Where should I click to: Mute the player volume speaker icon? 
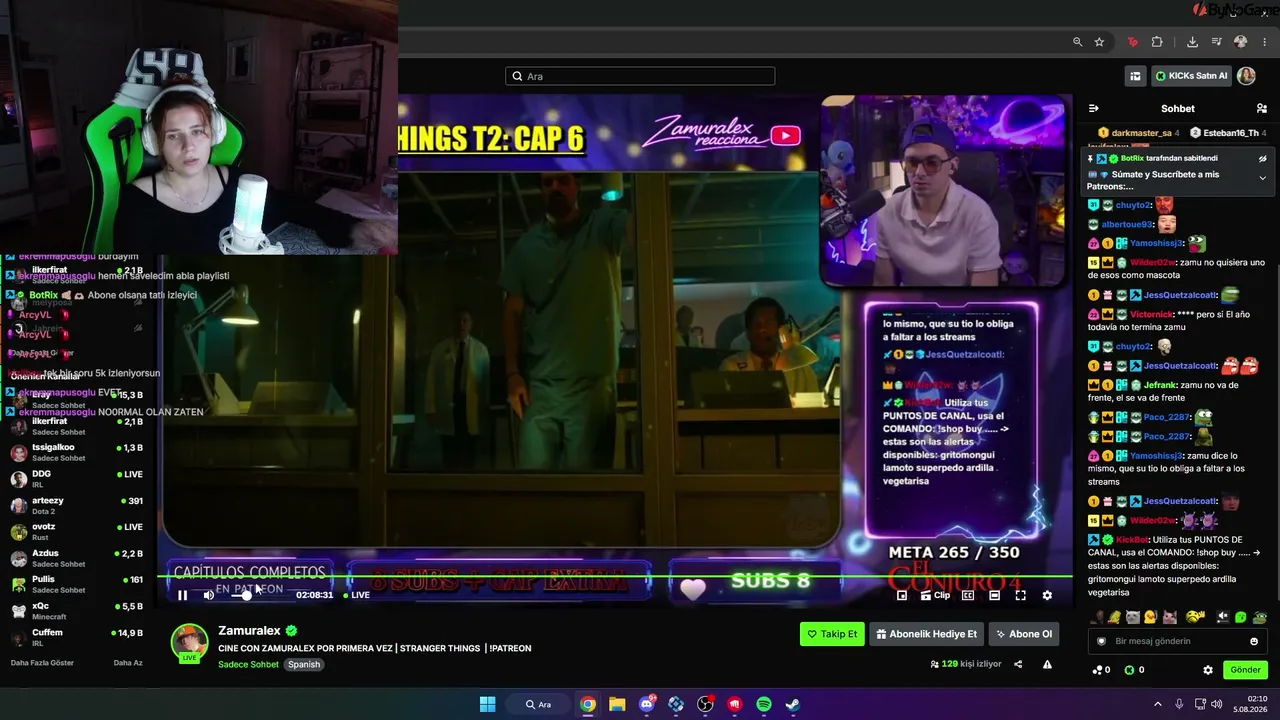pyautogui.click(x=208, y=595)
